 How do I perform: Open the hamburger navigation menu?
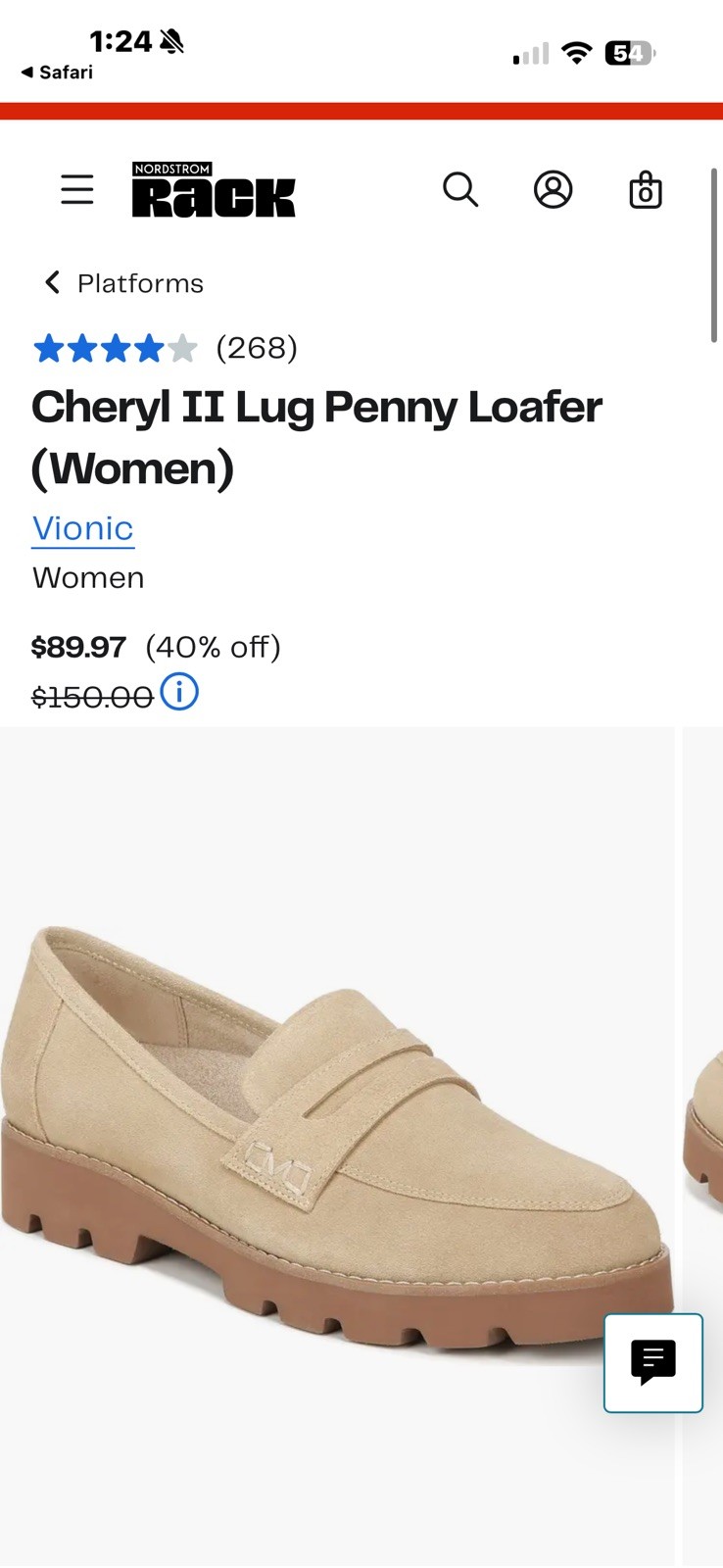coord(77,189)
